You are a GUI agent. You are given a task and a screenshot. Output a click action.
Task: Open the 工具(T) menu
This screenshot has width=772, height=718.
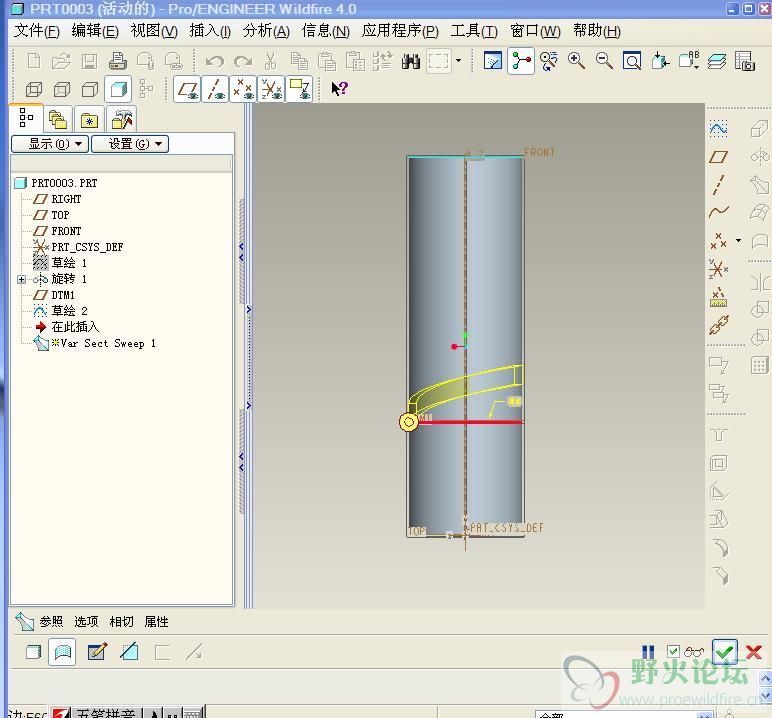tap(474, 31)
